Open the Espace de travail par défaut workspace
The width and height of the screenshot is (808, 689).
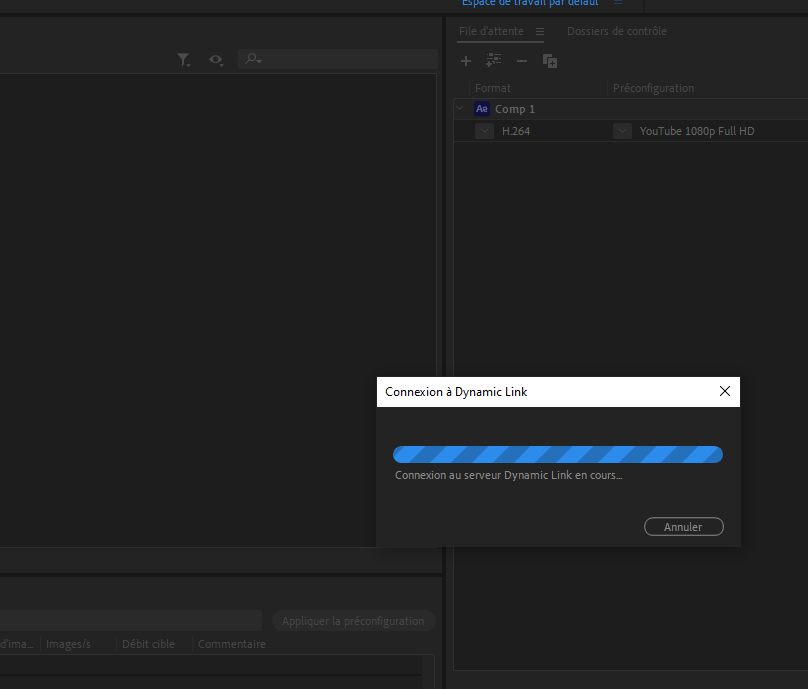[530, 3]
